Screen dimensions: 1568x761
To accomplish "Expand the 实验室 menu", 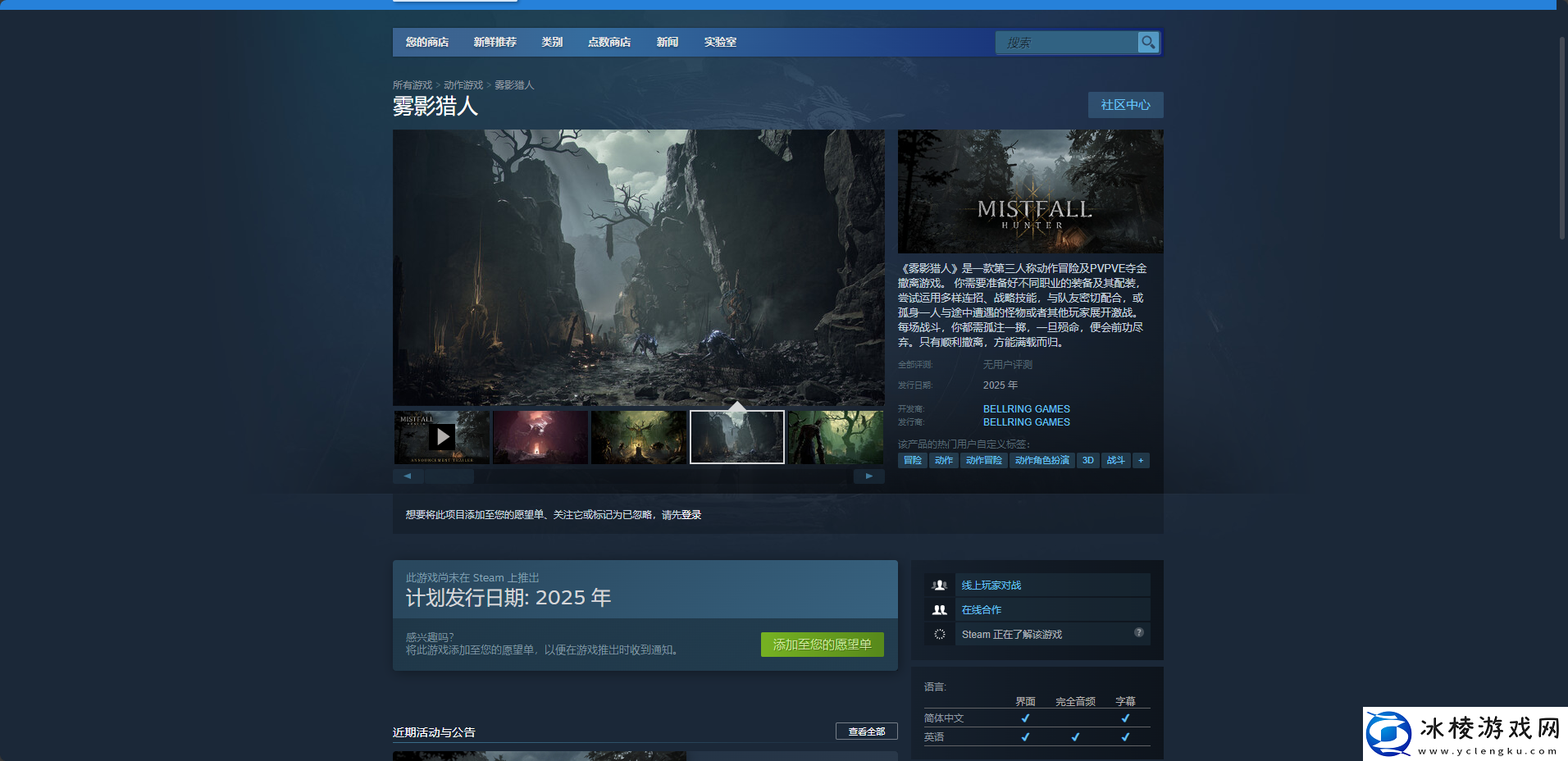I will coord(720,42).
